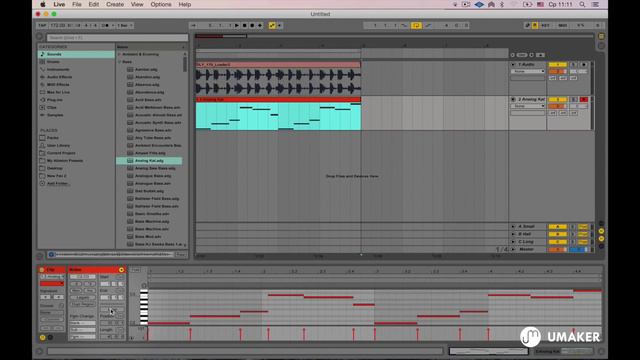The image size is (640, 360).
Task: Open track 2 Analog Kat None chooser
Action: [x=528, y=106]
